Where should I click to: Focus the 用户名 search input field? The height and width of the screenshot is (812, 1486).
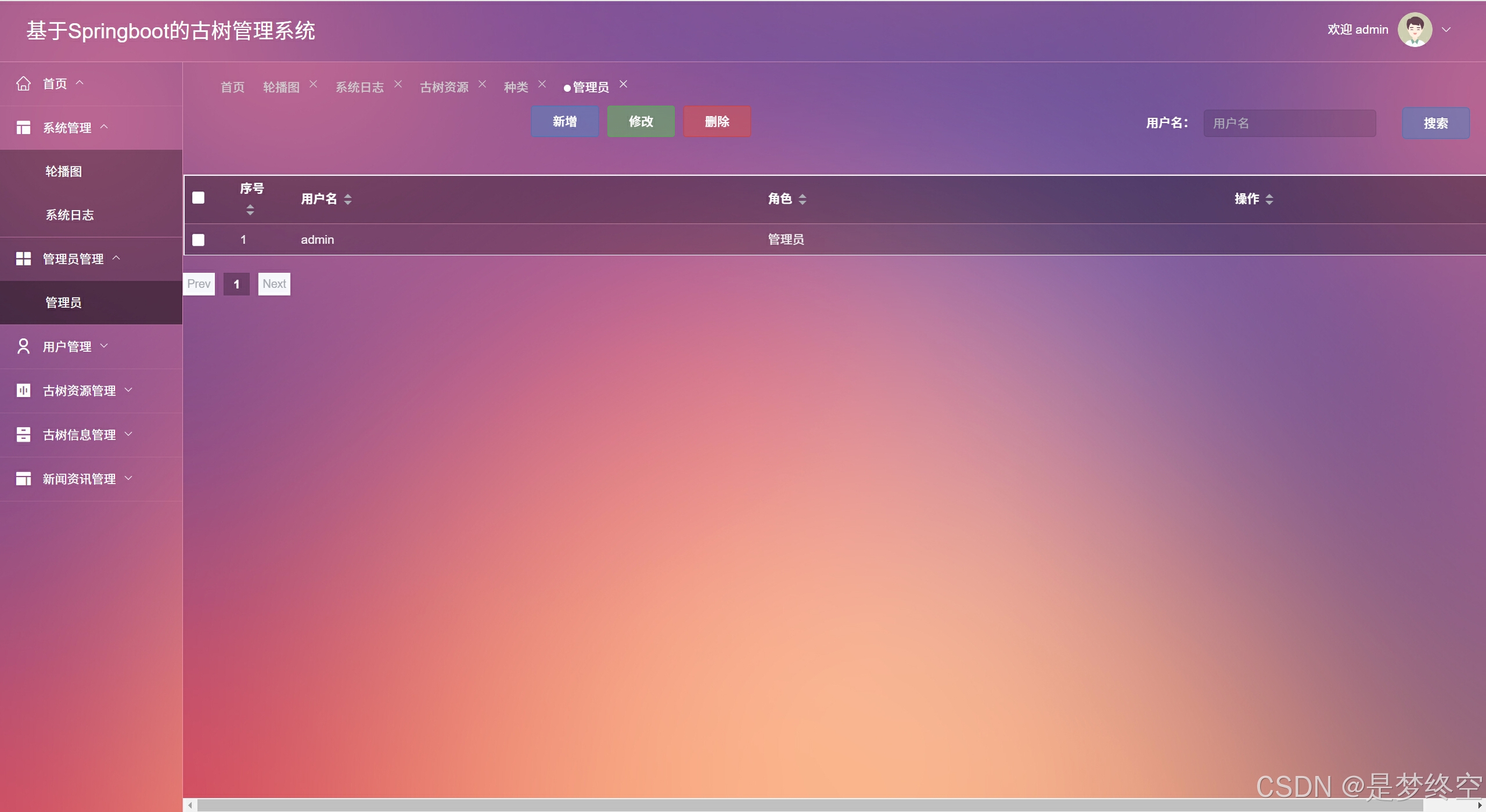click(1290, 123)
